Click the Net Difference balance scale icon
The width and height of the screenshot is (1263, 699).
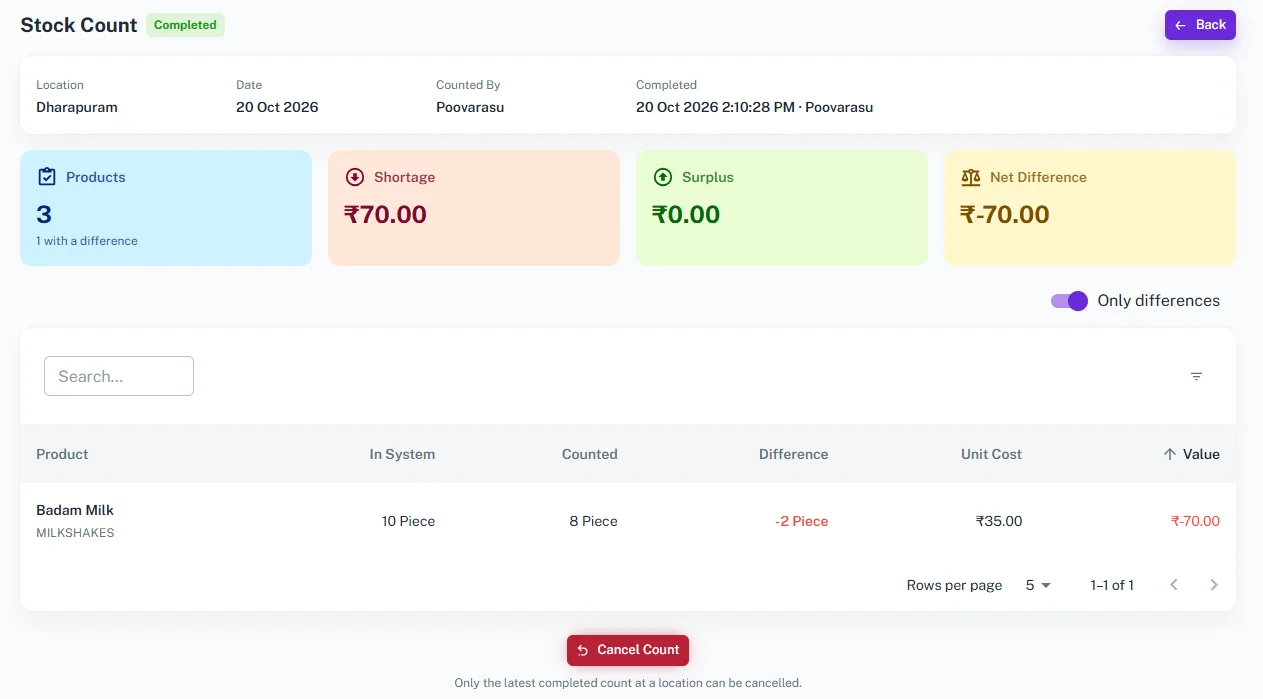tap(970, 177)
